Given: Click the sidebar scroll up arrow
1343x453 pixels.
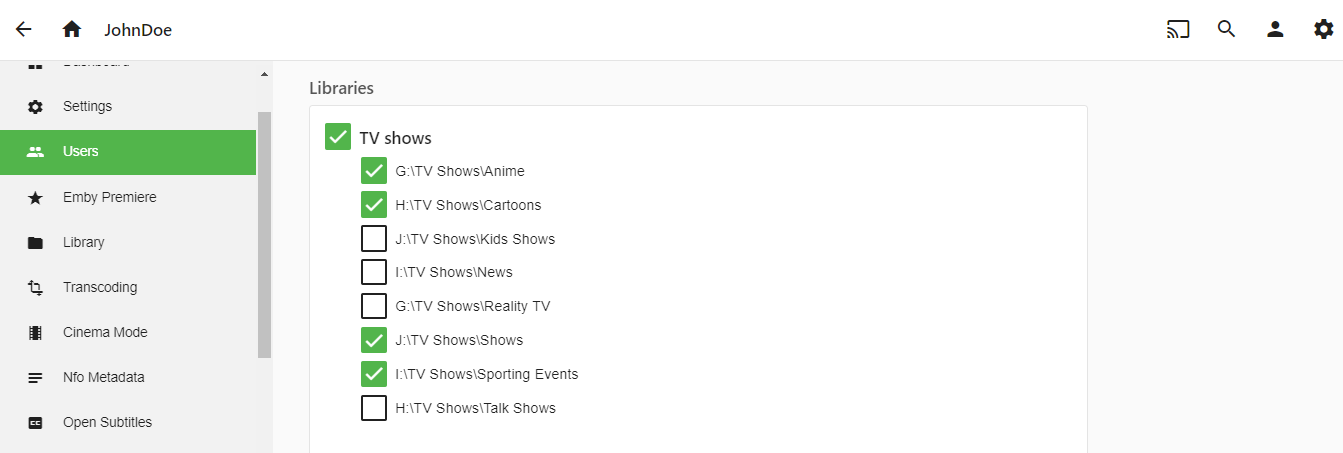Looking at the screenshot, I should 264,74.
